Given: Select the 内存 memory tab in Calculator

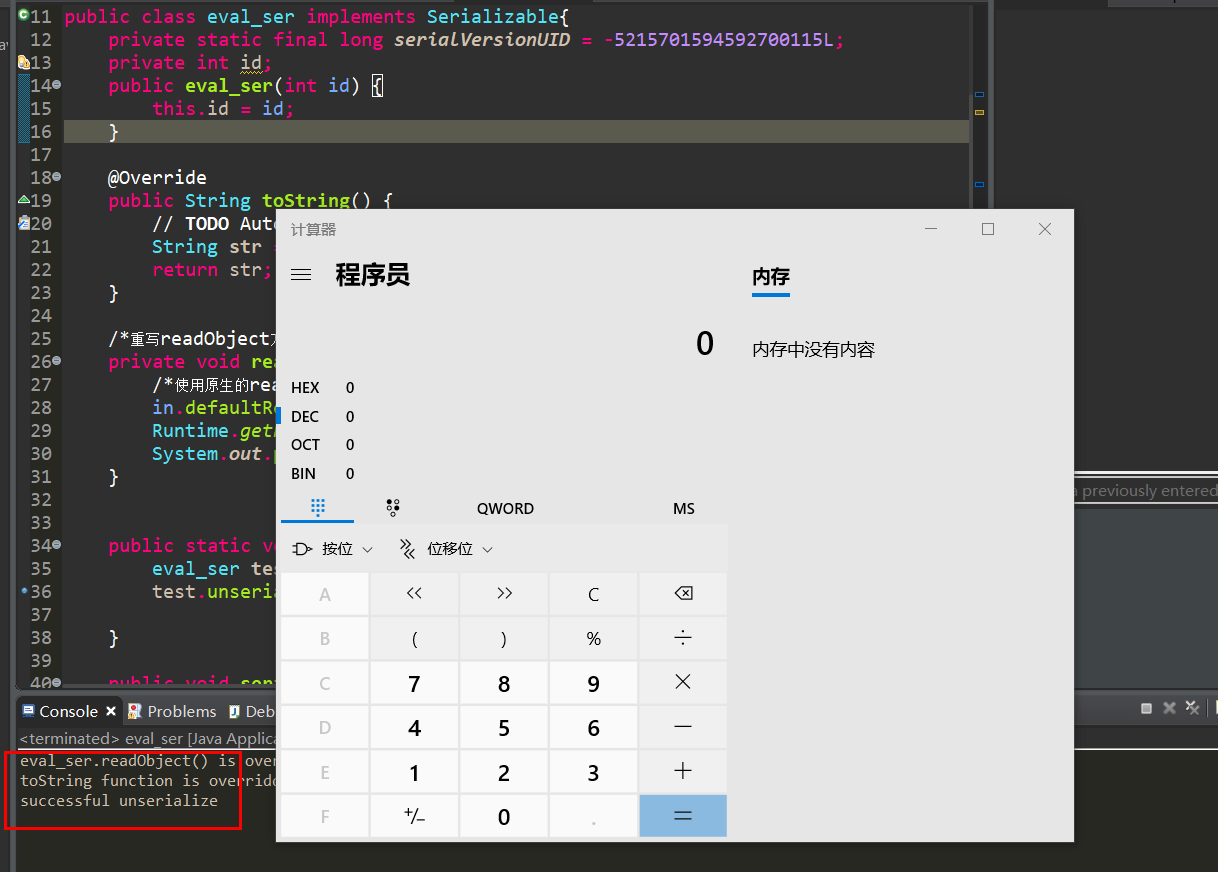Looking at the screenshot, I should point(771,278).
